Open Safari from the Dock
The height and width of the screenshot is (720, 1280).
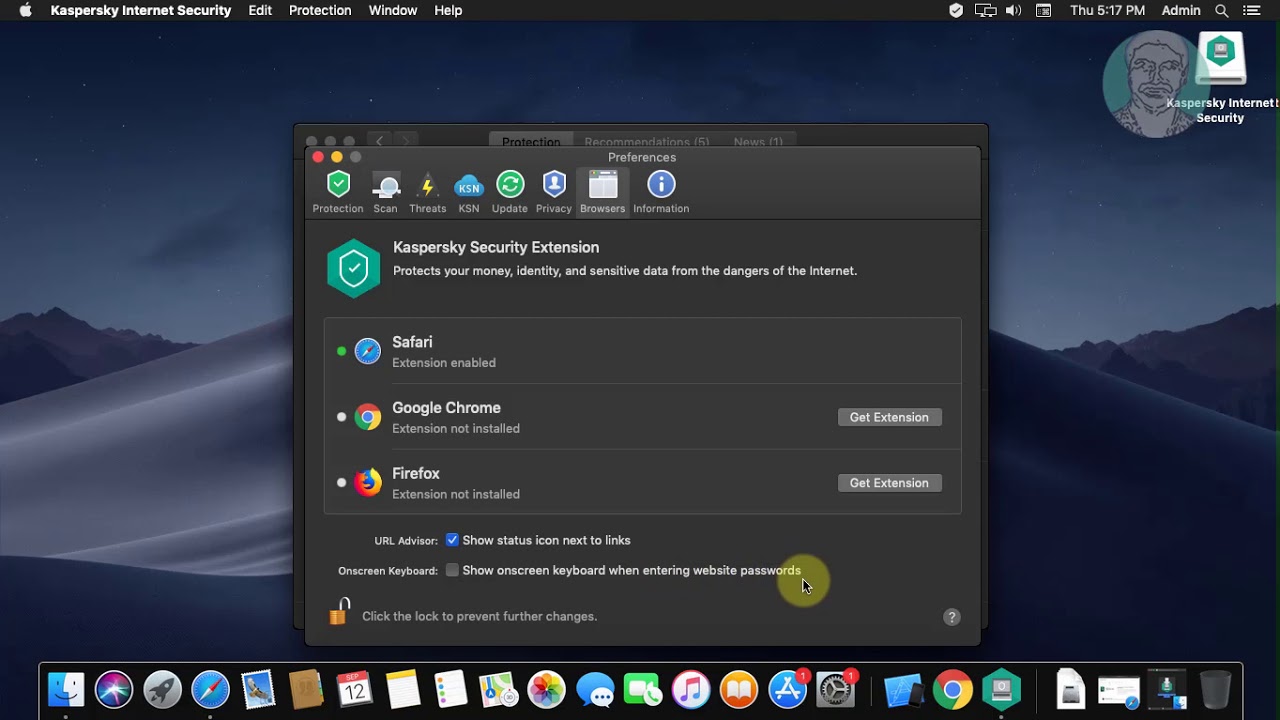pyautogui.click(x=210, y=689)
